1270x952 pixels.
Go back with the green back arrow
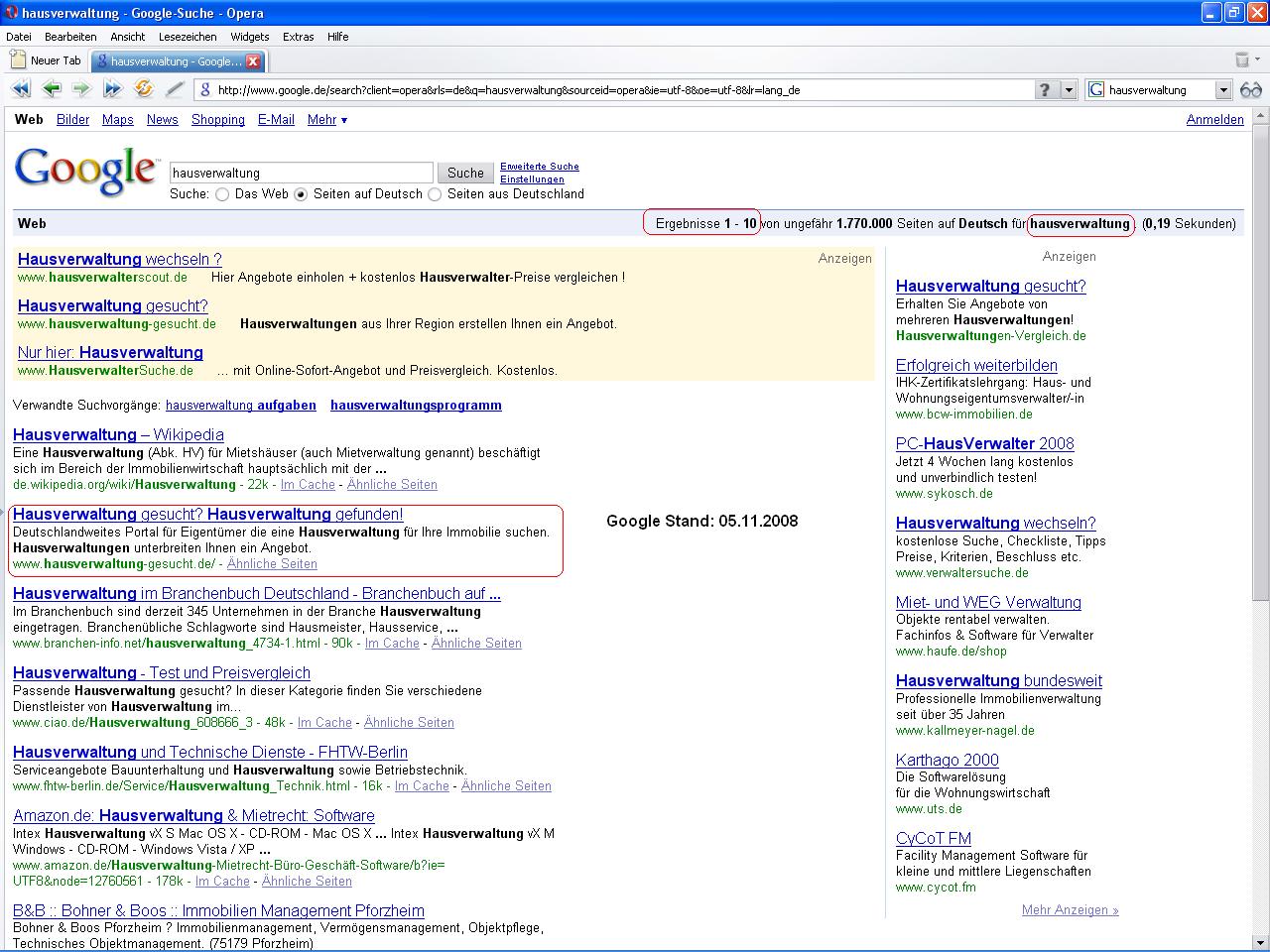pos(52,89)
